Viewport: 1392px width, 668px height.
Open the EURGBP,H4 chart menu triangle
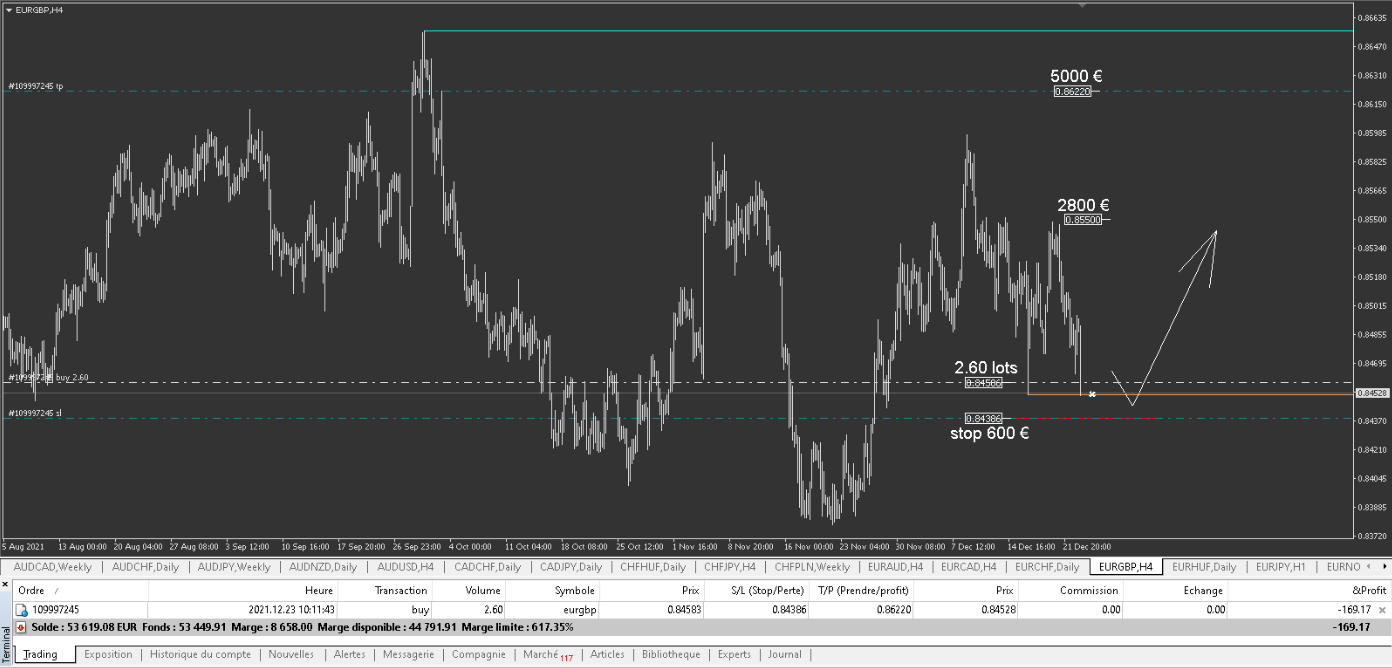9,9
